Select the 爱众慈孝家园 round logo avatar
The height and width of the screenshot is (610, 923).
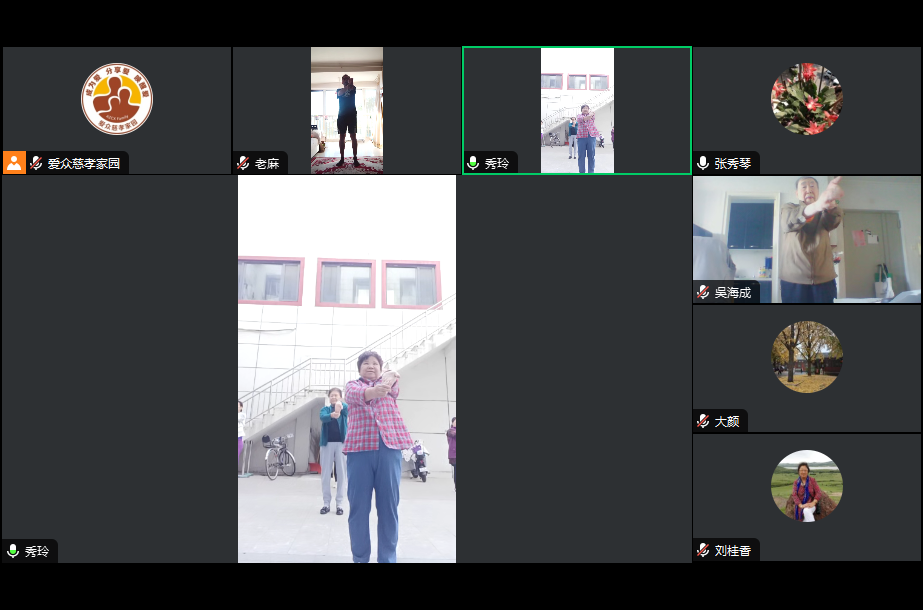point(117,99)
